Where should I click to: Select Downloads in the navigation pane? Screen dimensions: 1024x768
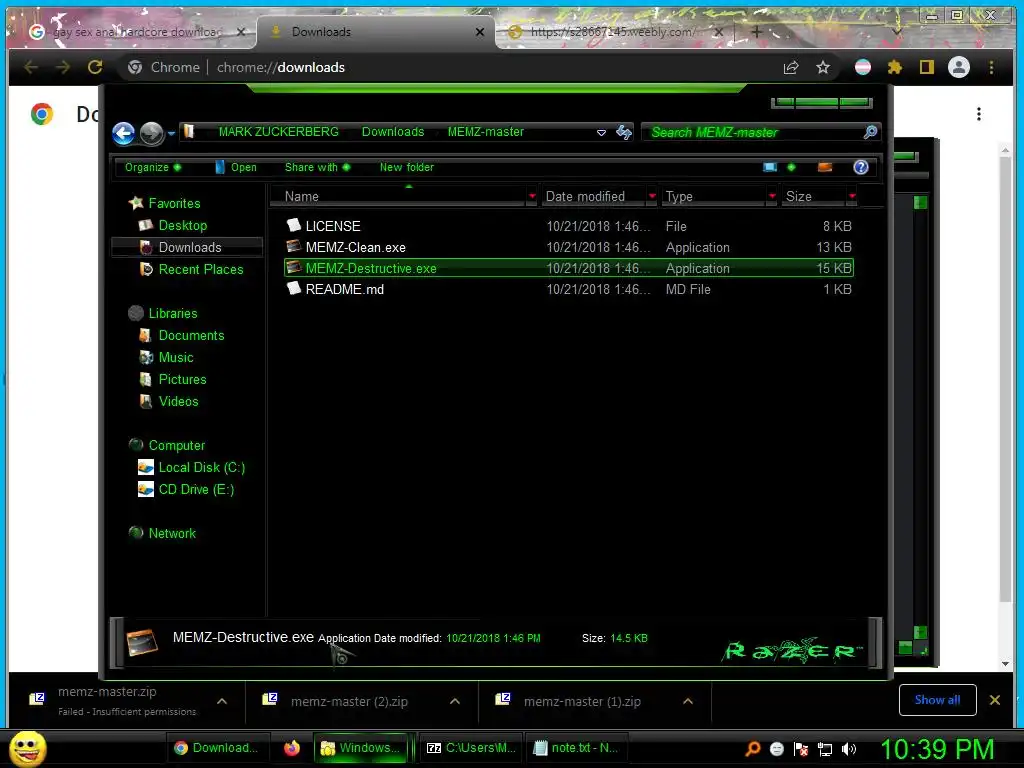(x=189, y=247)
